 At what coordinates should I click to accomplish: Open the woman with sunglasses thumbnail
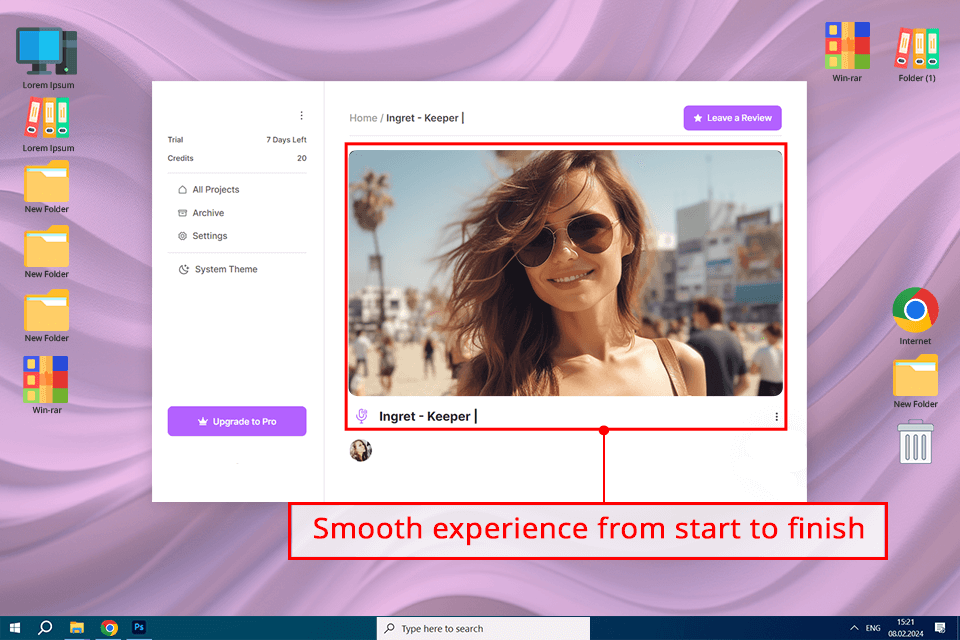[x=566, y=273]
